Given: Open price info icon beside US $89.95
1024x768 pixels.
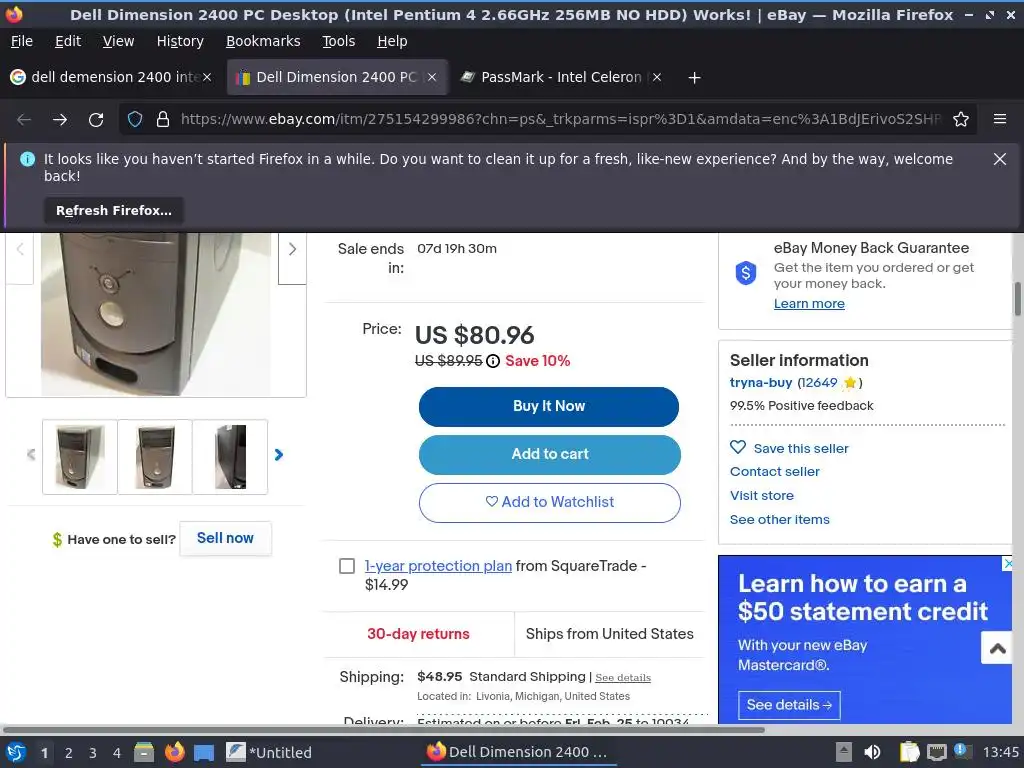Looking at the screenshot, I should click(x=493, y=361).
